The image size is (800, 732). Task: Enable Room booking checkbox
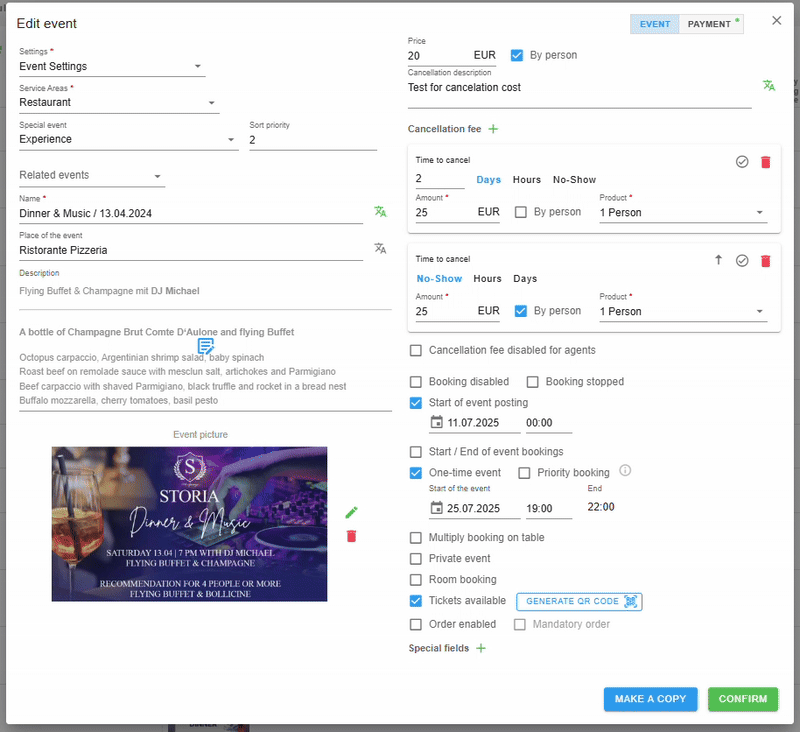click(416, 580)
